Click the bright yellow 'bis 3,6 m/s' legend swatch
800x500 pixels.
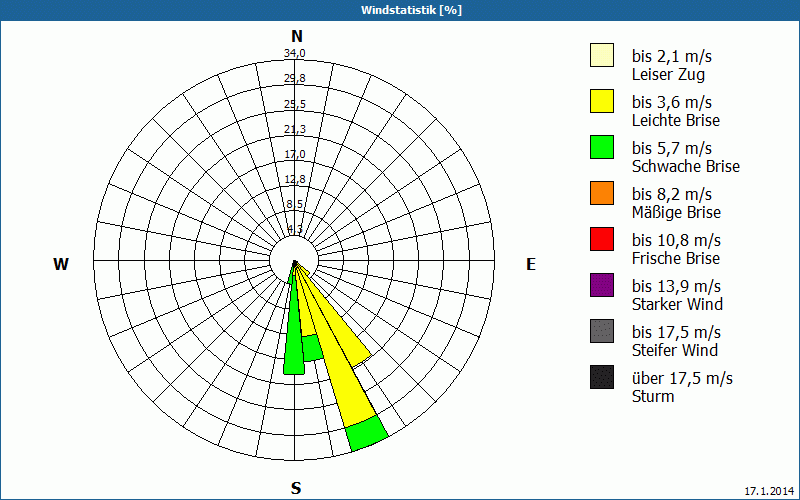point(602,101)
